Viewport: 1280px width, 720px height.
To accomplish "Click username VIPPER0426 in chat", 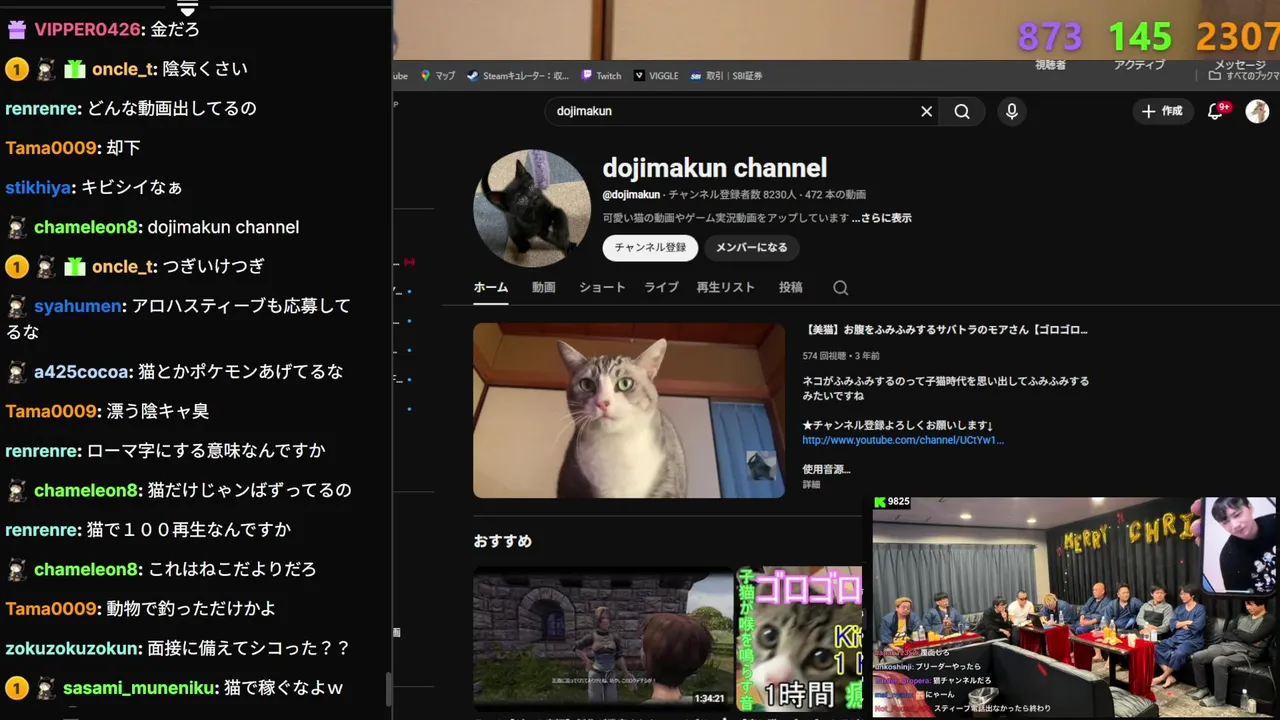I will (x=88, y=29).
